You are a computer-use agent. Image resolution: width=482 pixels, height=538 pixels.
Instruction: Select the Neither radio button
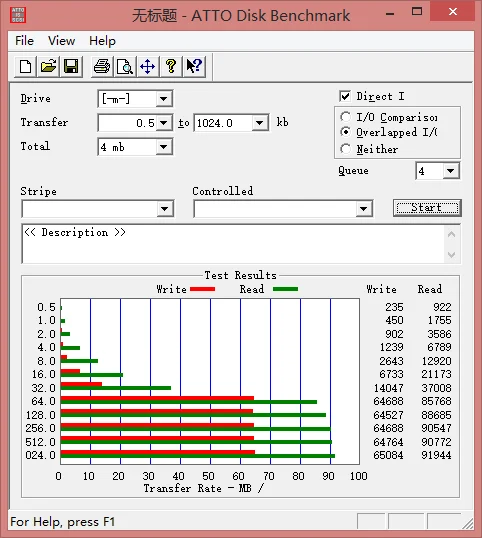pyautogui.click(x=345, y=149)
